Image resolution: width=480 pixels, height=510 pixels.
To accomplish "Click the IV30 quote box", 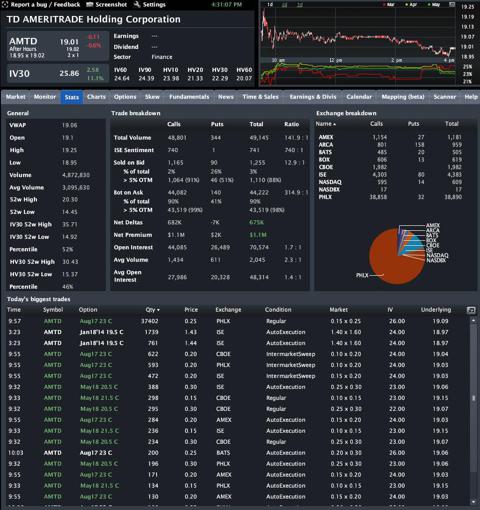I will tap(58, 73).
